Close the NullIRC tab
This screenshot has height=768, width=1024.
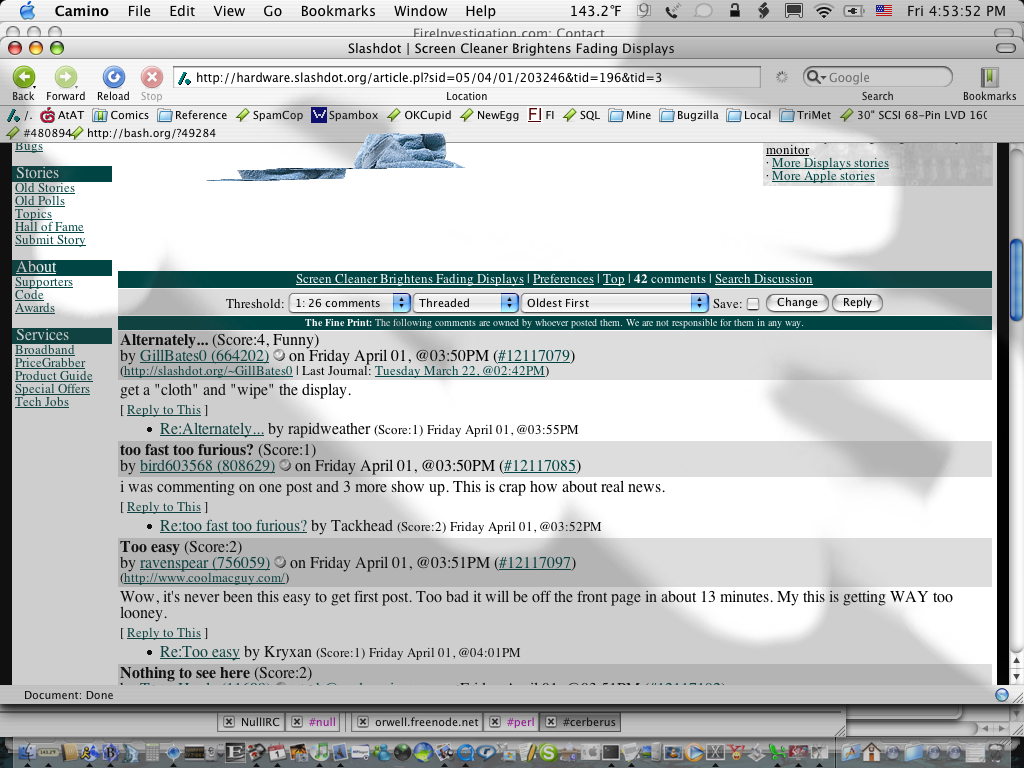point(229,722)
